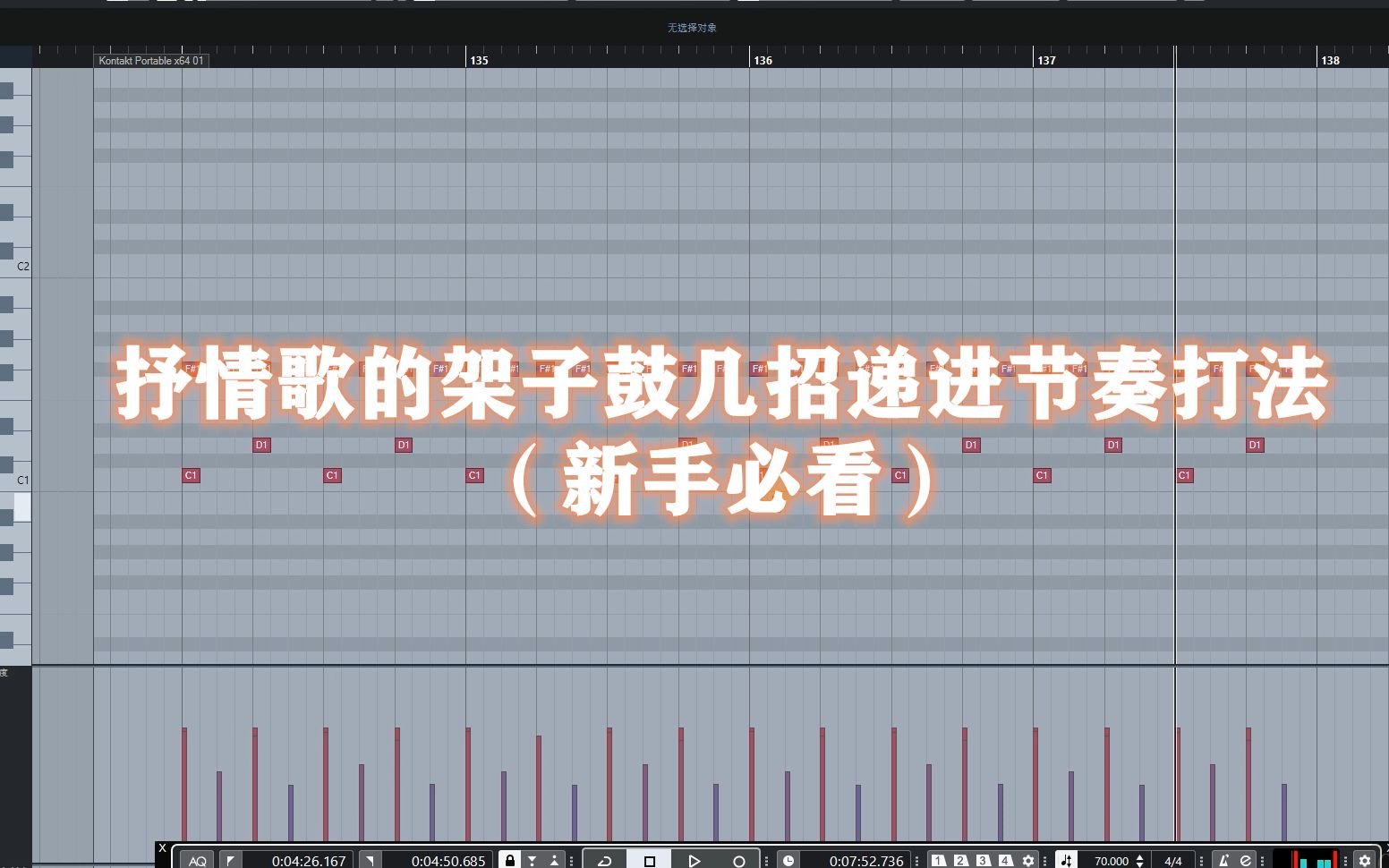Click the Stop transport button
1389x868 pixels.
tap(650, 861)
